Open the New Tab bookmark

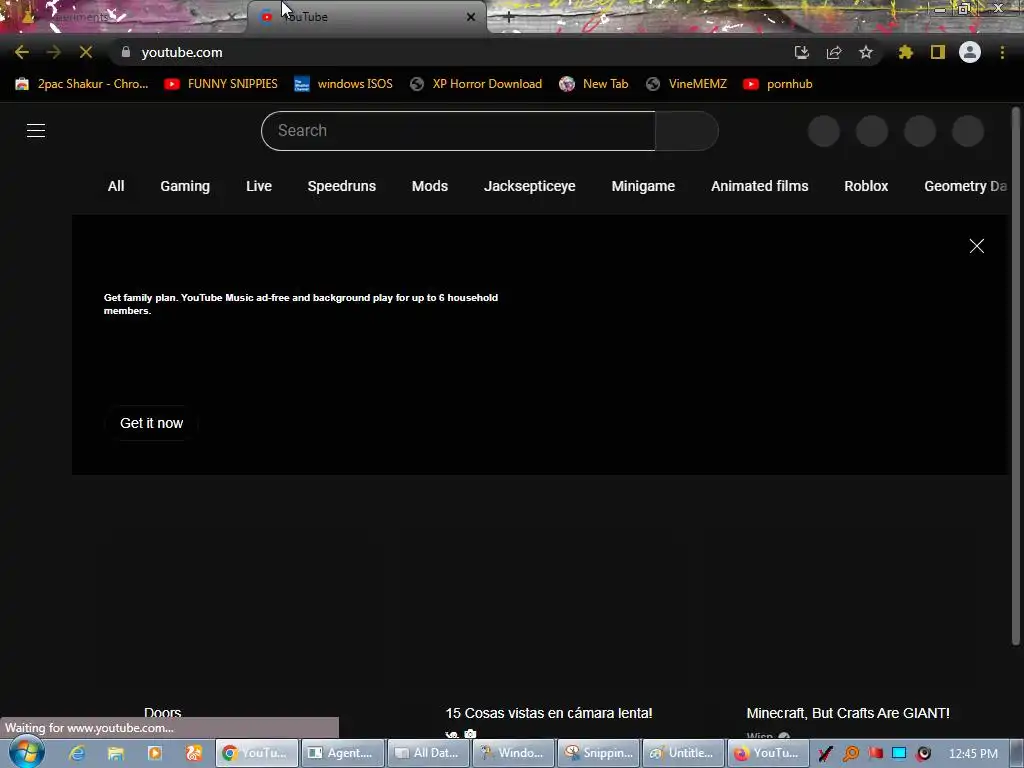click(594, 84)
